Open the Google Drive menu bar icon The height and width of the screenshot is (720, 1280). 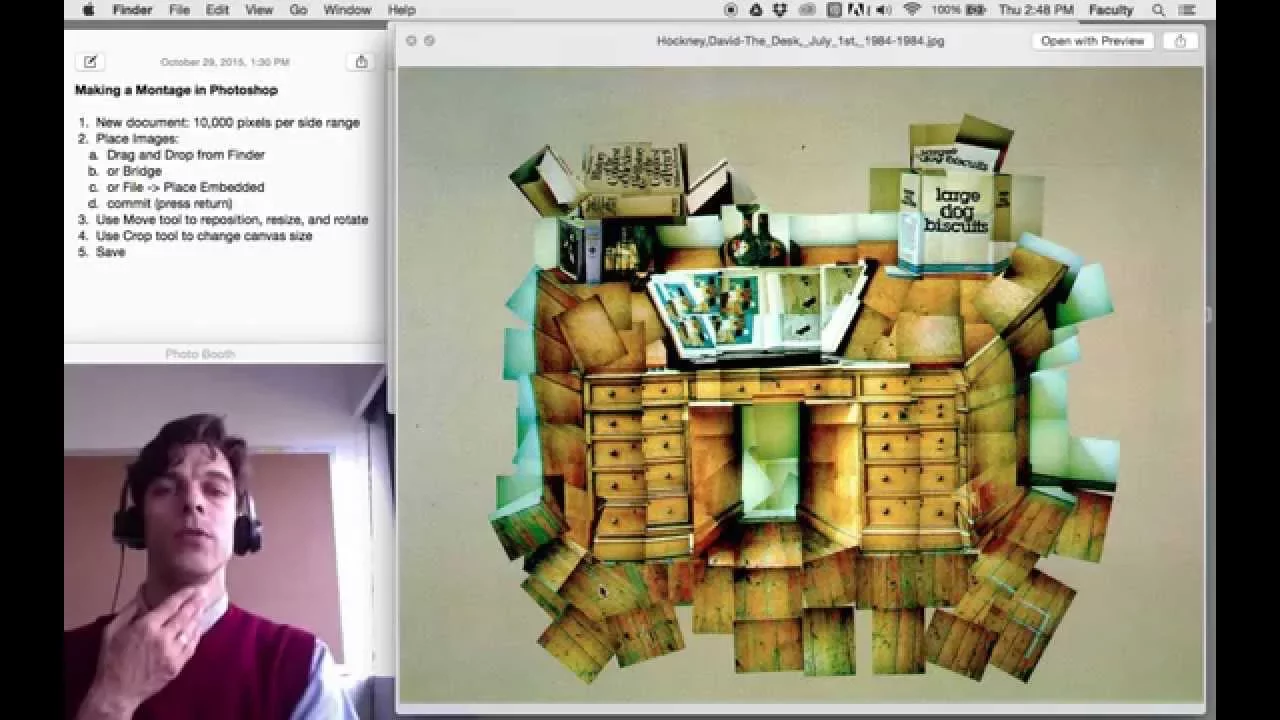756,10
